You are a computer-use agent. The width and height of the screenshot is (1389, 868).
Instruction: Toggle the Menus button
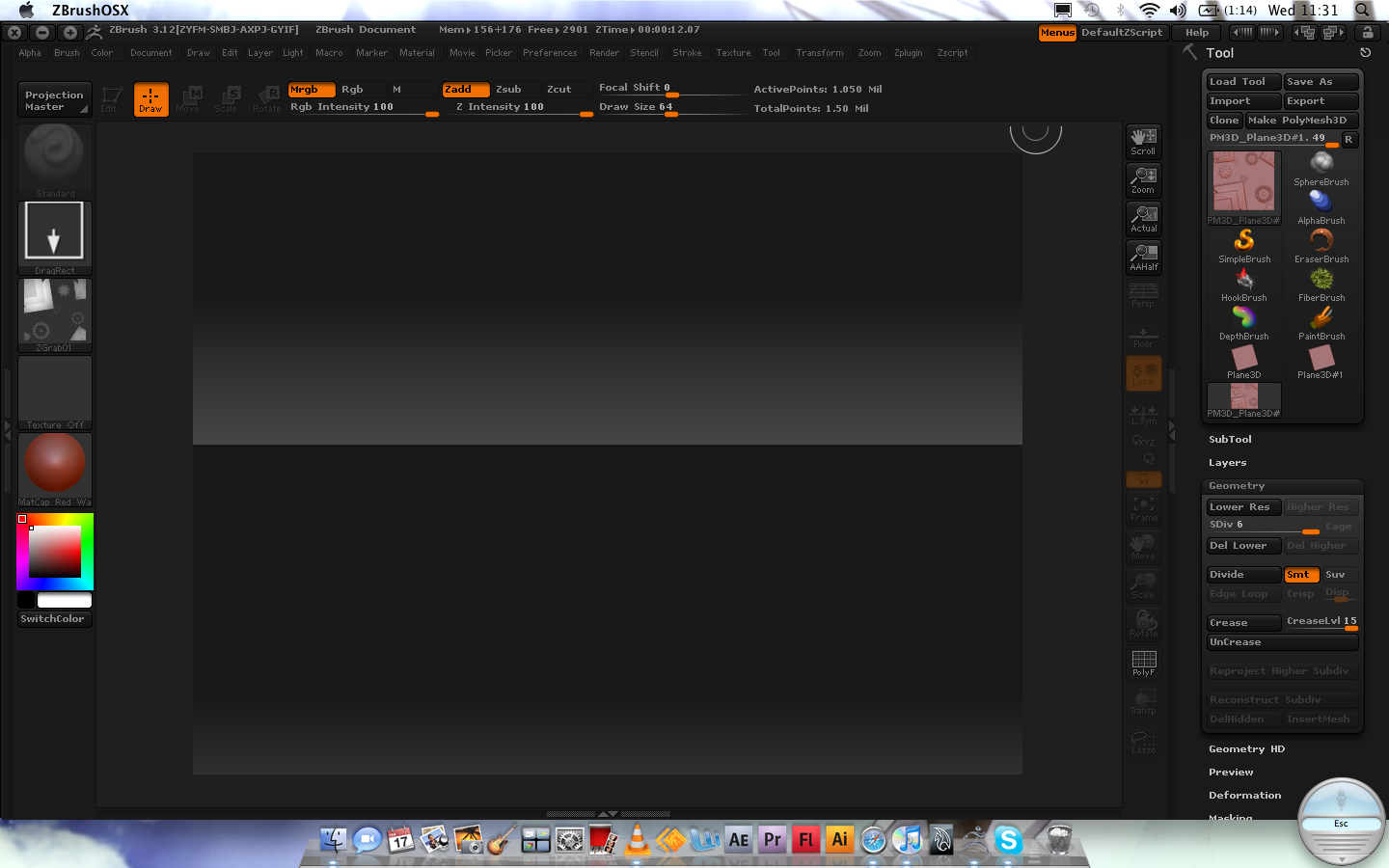pos(1057,33)
